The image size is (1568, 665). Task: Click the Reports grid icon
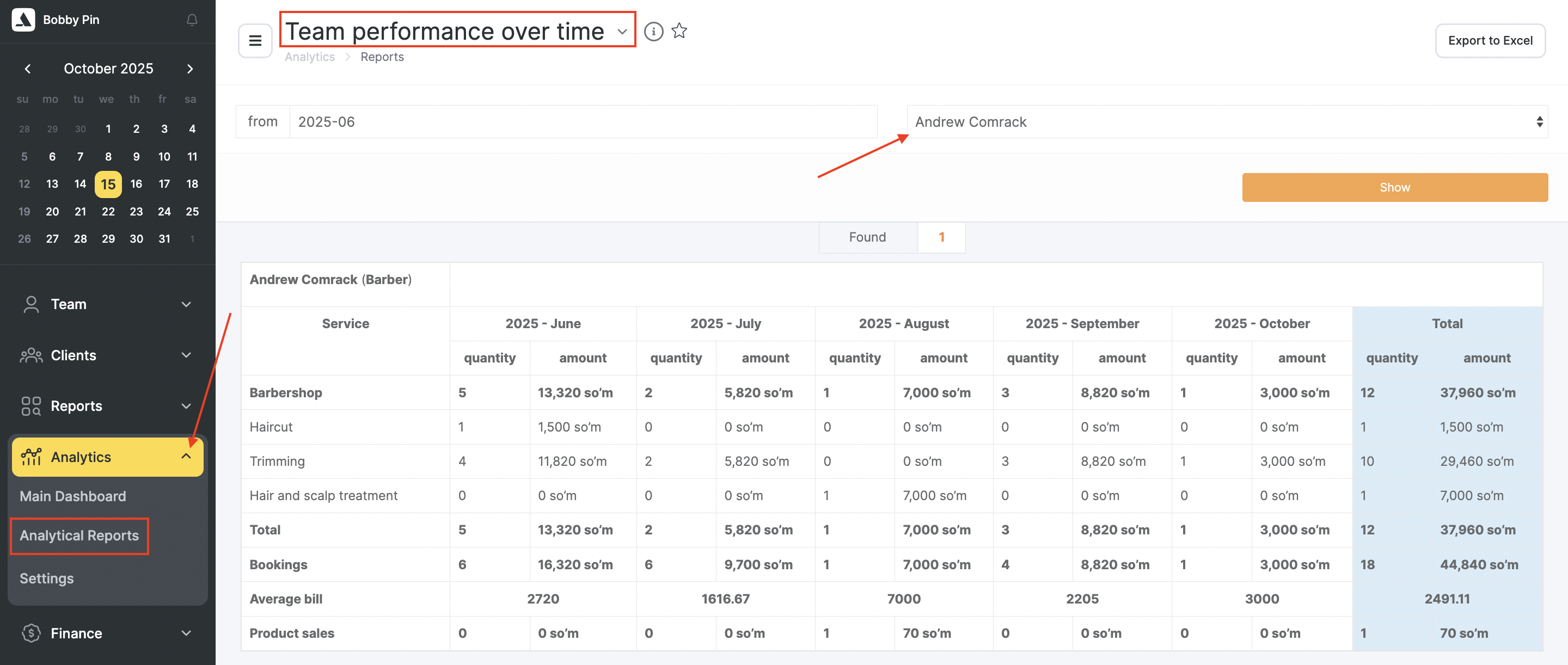point(30,406)
